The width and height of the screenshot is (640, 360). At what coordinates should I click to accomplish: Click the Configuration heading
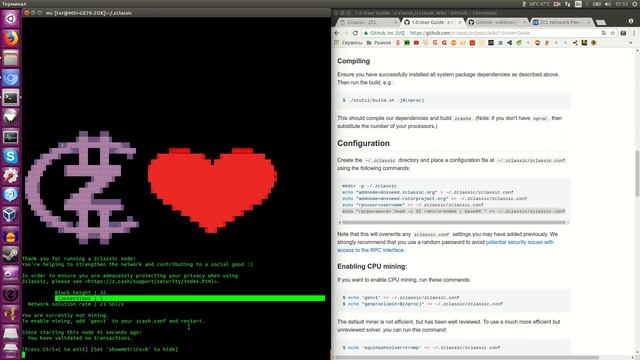[363, 143]
